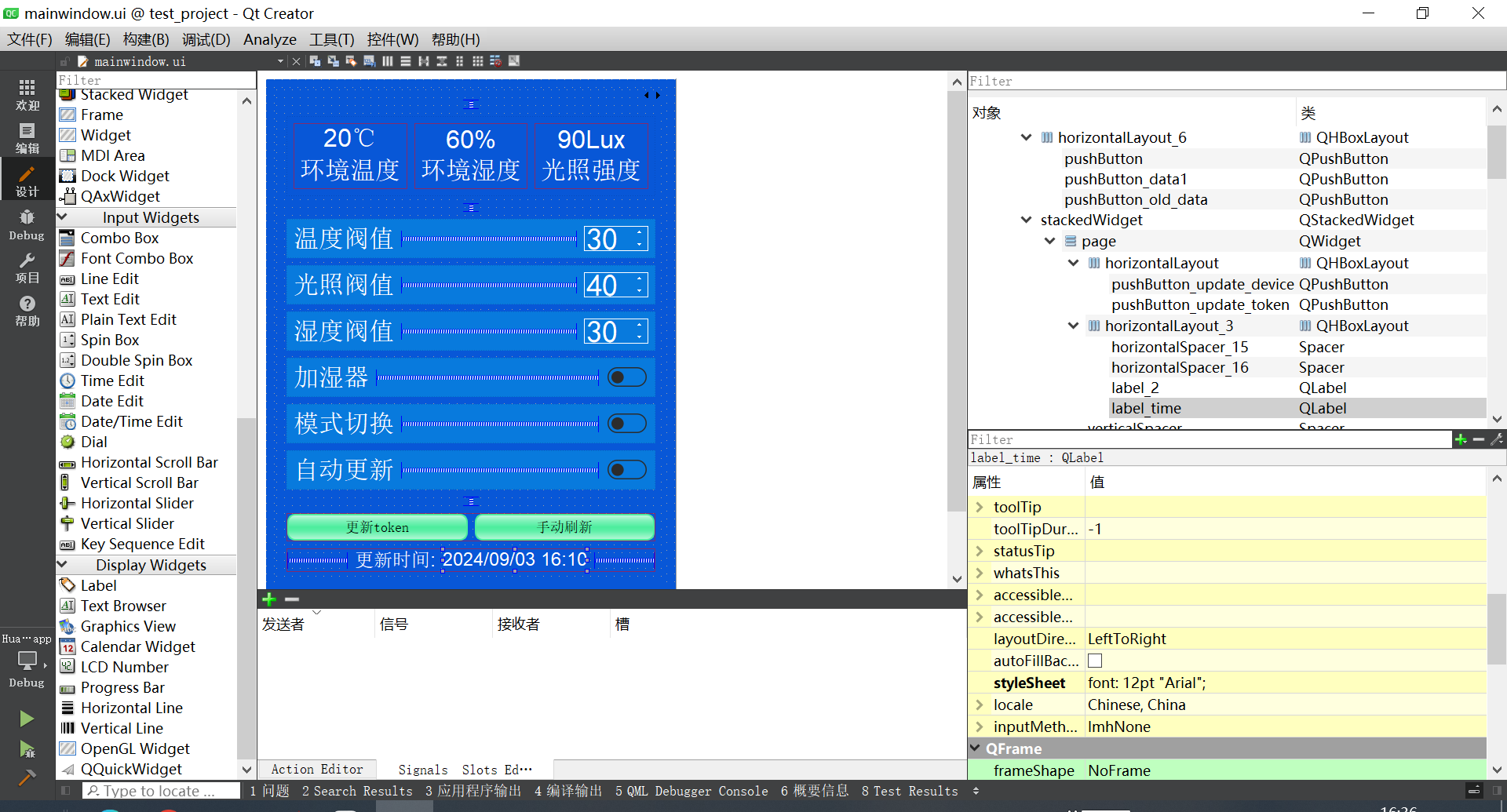This screenshot has width=1507, height=812.
Task: Open the Debug mode in left sidebar
Action: pyautogui.click(x=27, y=224)
